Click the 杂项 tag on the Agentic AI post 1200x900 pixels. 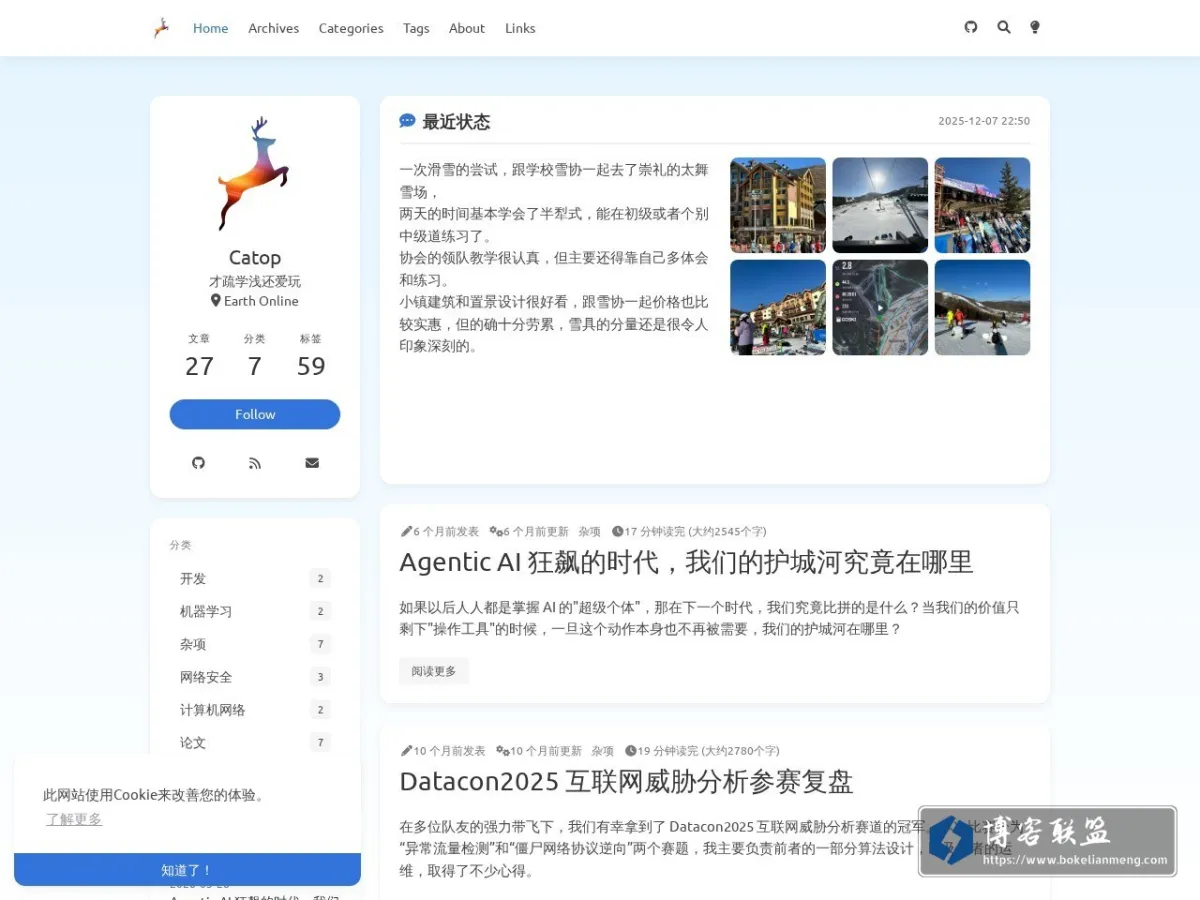click(x=590, y=532)
